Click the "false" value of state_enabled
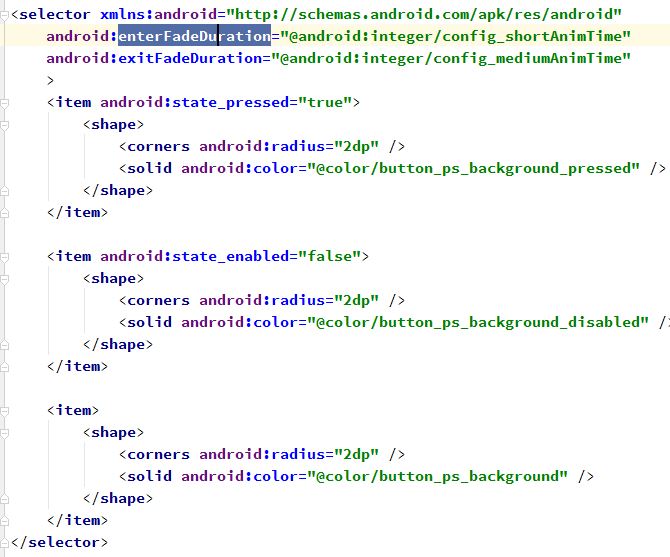 coord(329,256)
